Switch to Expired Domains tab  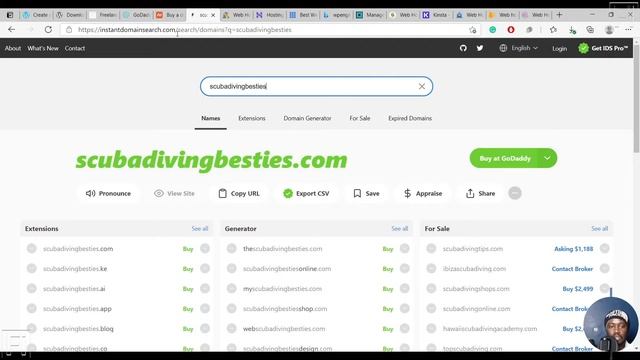410,118
